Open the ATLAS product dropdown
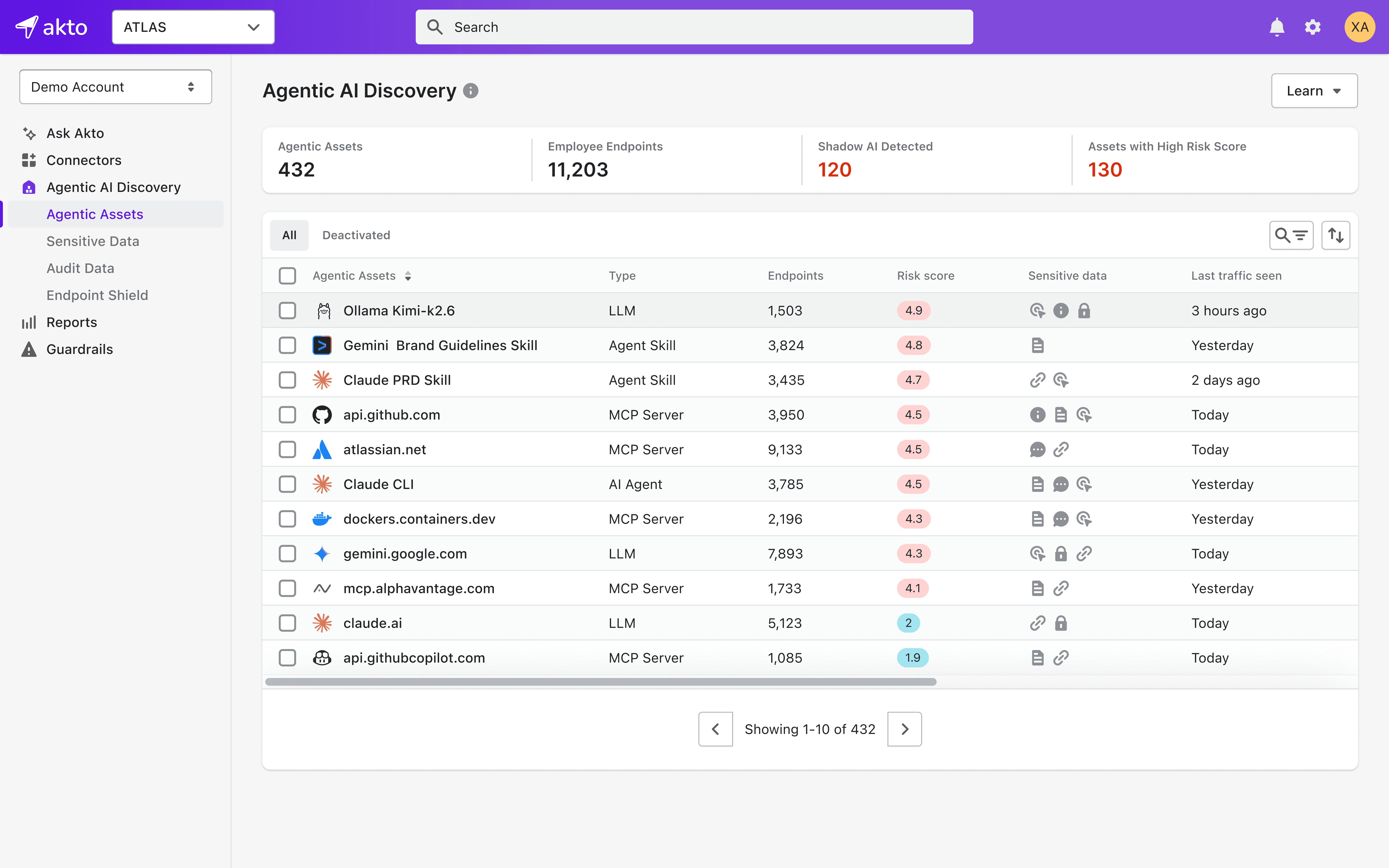1389x868 pixels. (x=193, y=27)
